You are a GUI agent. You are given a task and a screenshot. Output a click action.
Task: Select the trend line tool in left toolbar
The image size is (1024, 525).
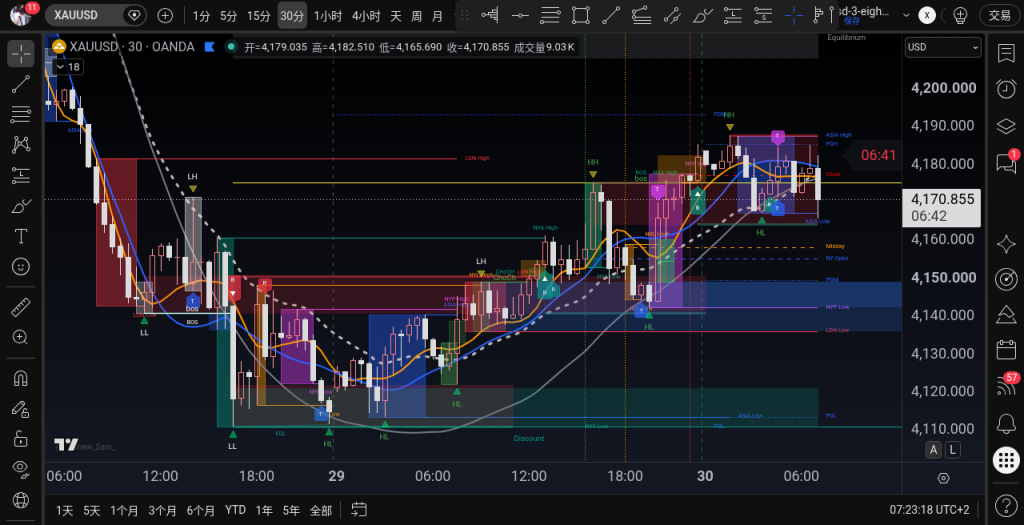(21, 84)
